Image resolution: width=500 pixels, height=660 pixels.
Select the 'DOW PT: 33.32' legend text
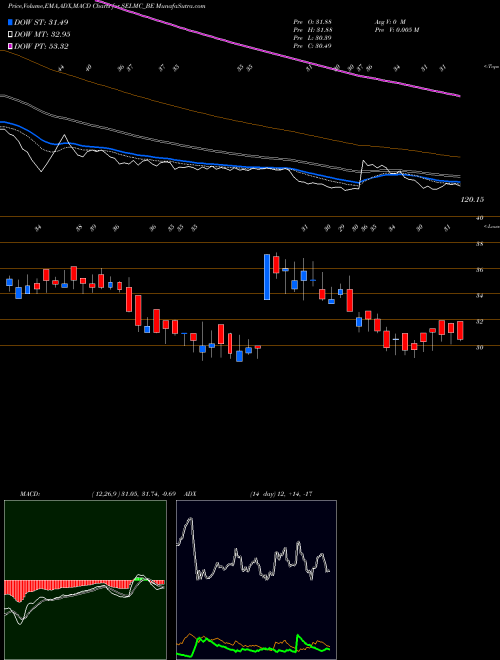(41, 46)
